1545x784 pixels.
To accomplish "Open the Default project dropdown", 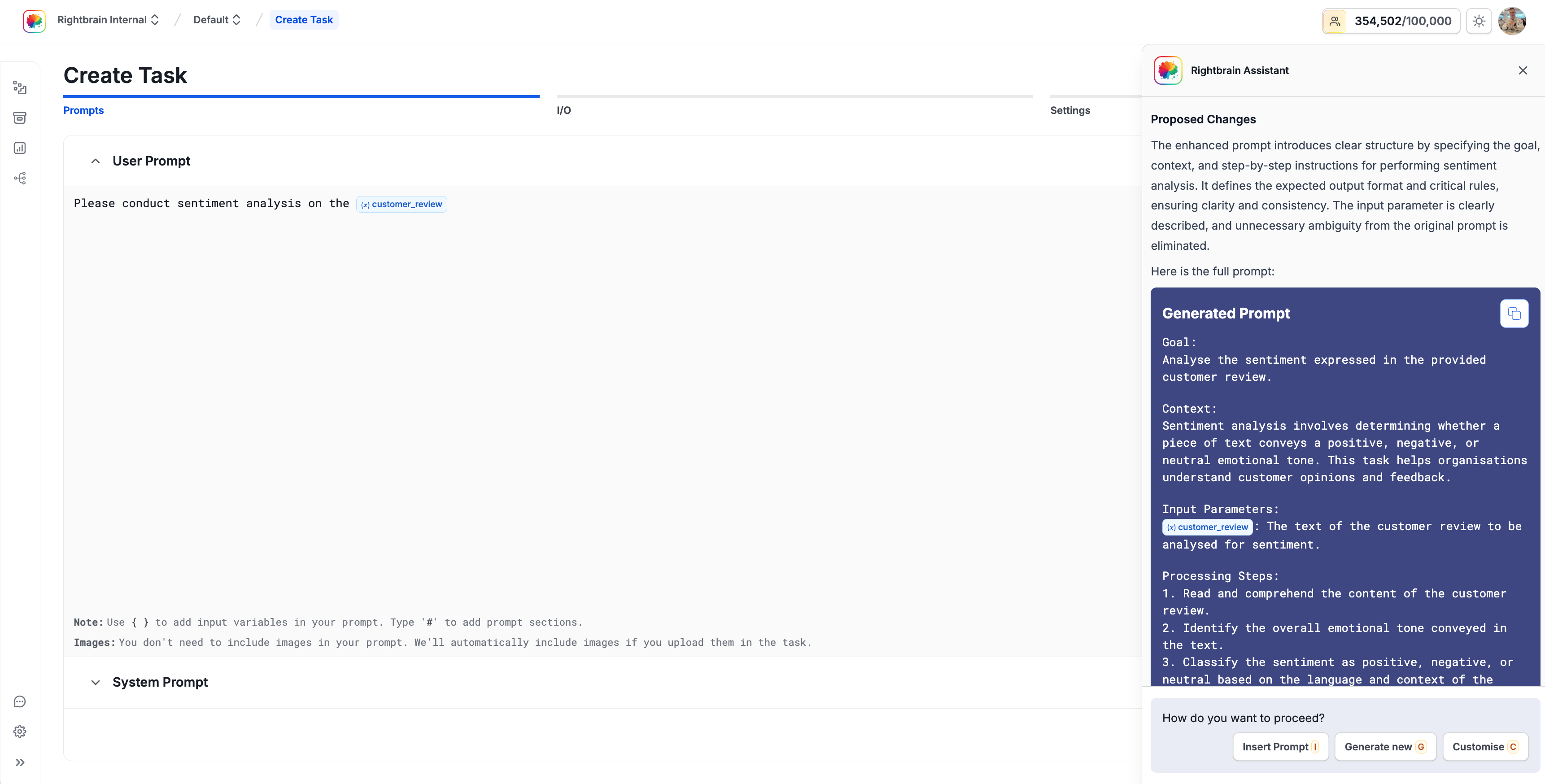I will coord(217,20).
